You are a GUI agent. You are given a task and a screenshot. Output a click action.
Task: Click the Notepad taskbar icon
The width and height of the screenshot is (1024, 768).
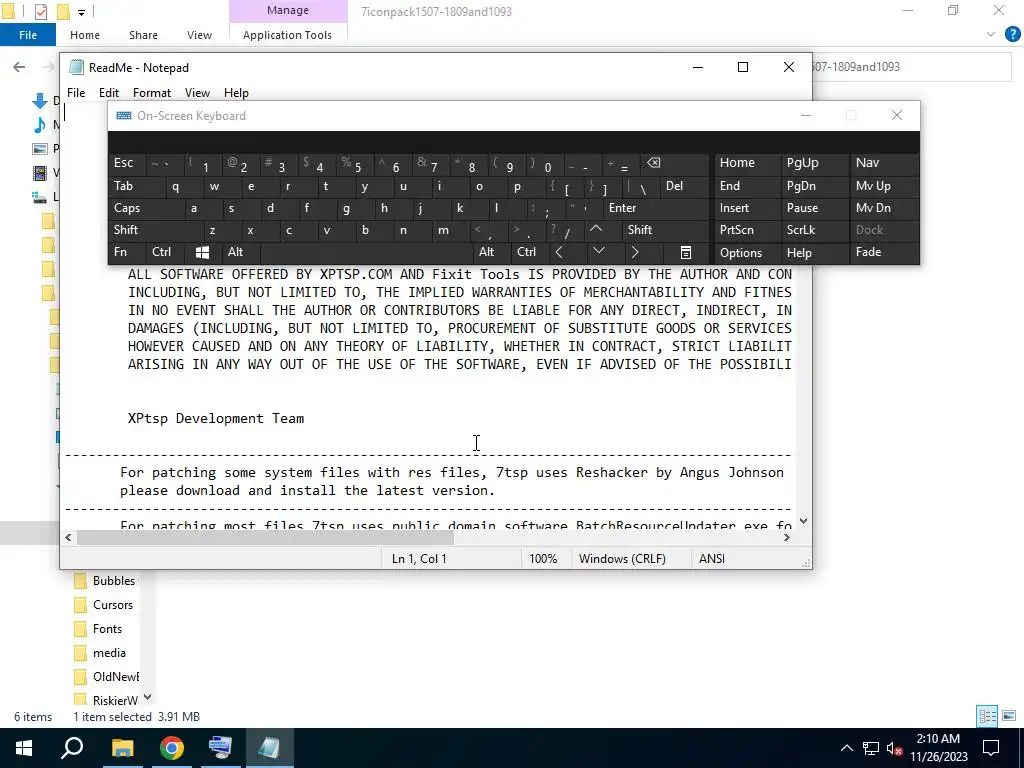269,748
